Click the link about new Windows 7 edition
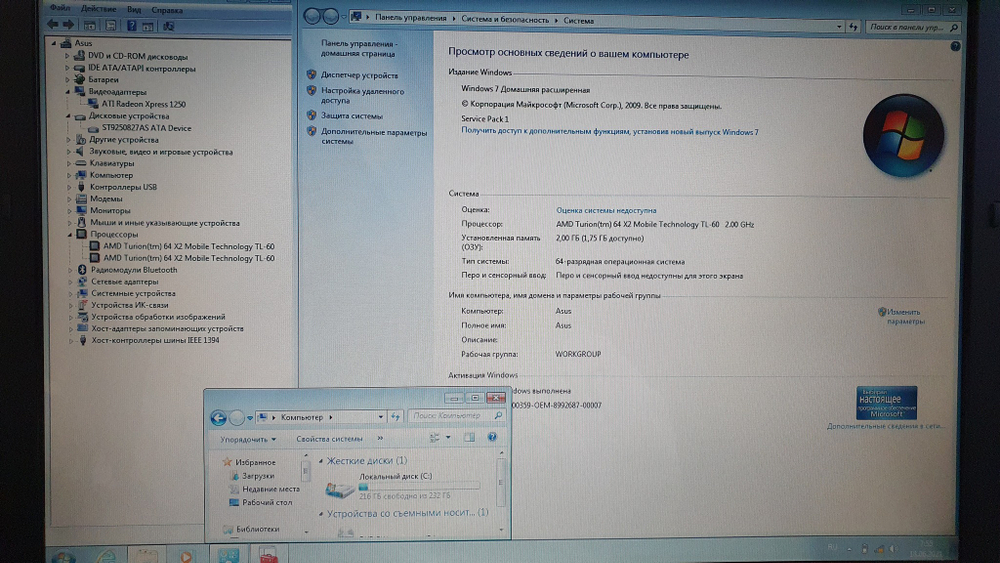The image size is (1000, 563). point(610,131)
